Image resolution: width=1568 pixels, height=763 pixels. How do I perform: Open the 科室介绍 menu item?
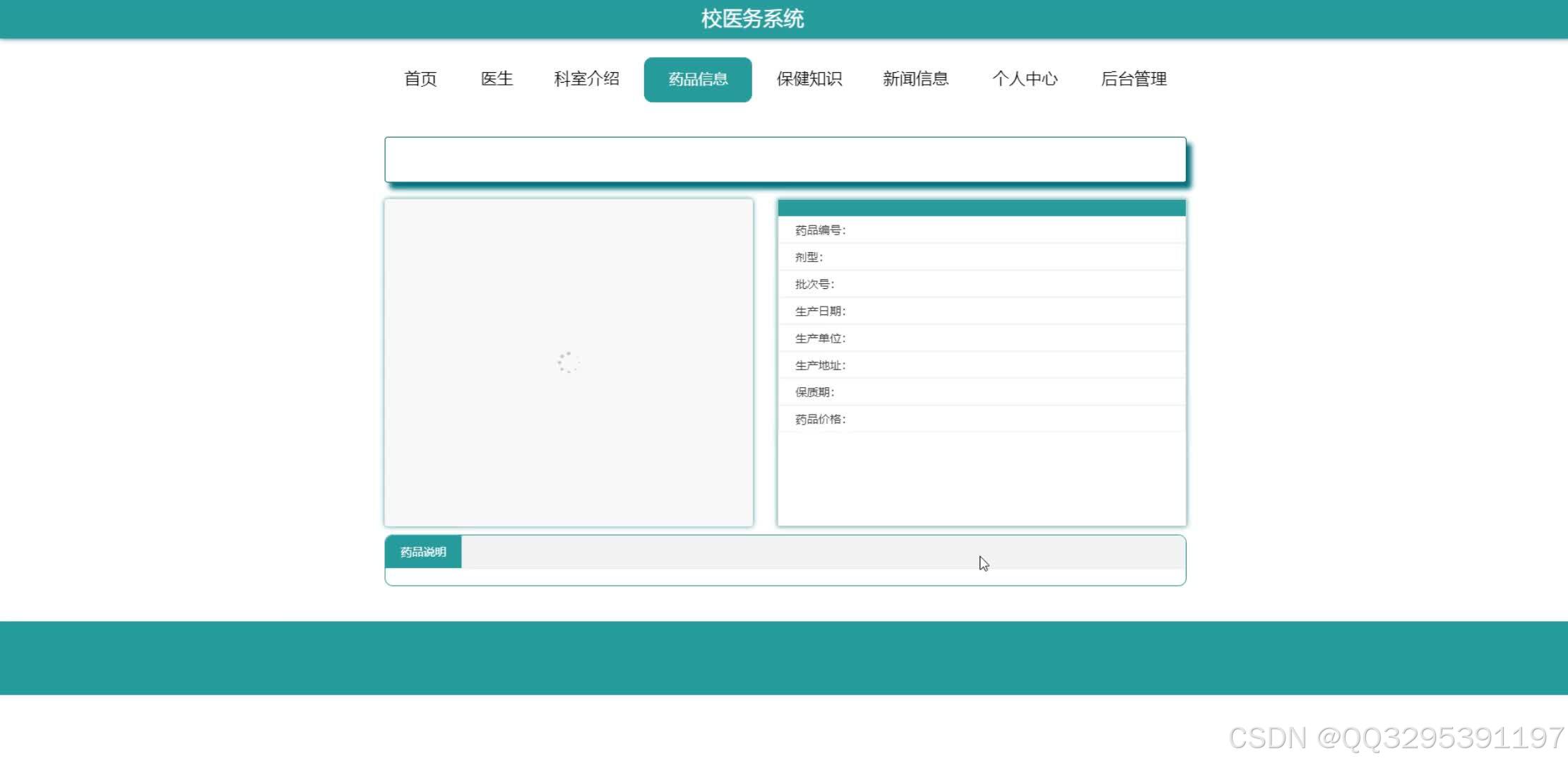pos(586,79)
